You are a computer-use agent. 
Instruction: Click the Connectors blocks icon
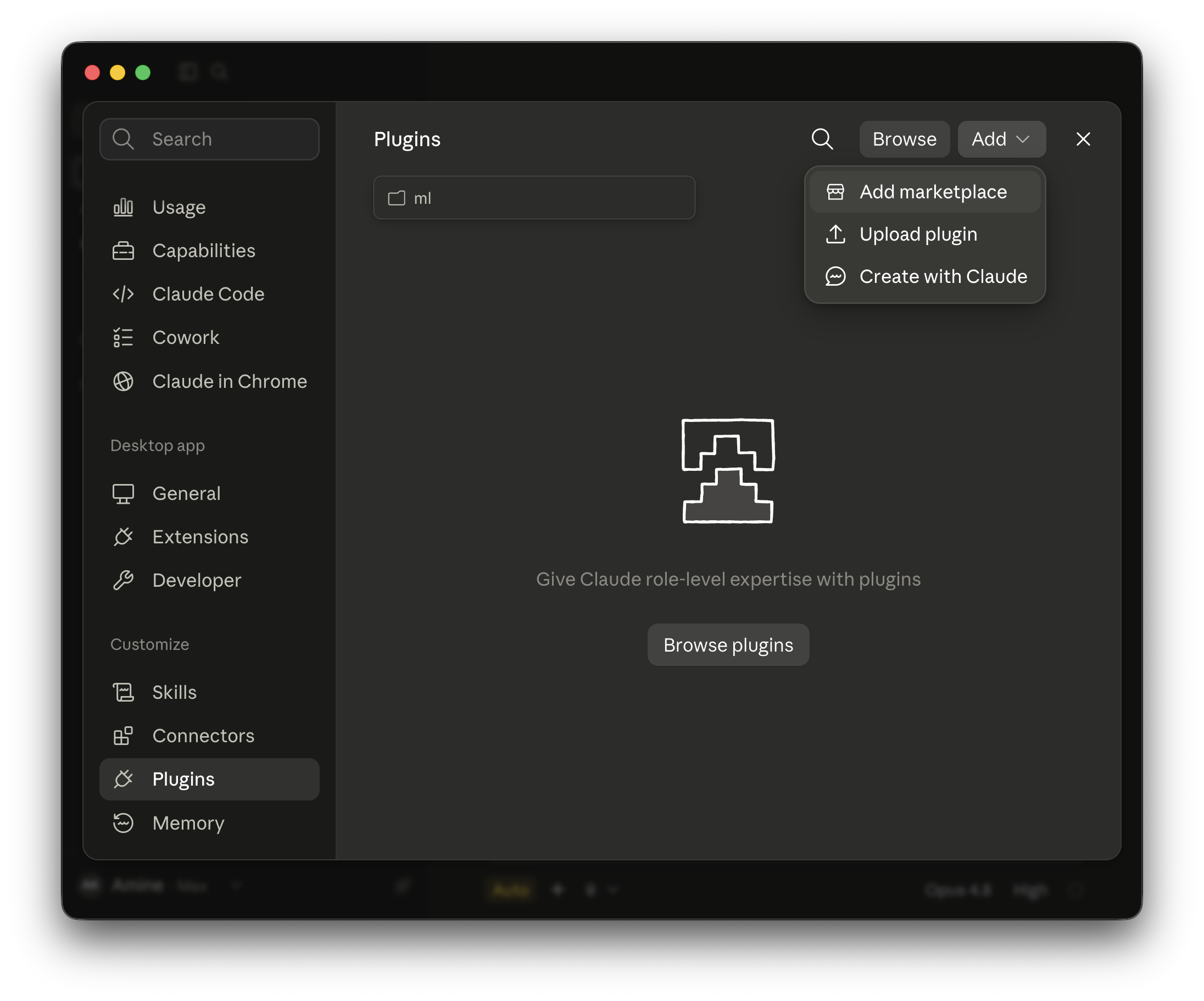point(123,736)
